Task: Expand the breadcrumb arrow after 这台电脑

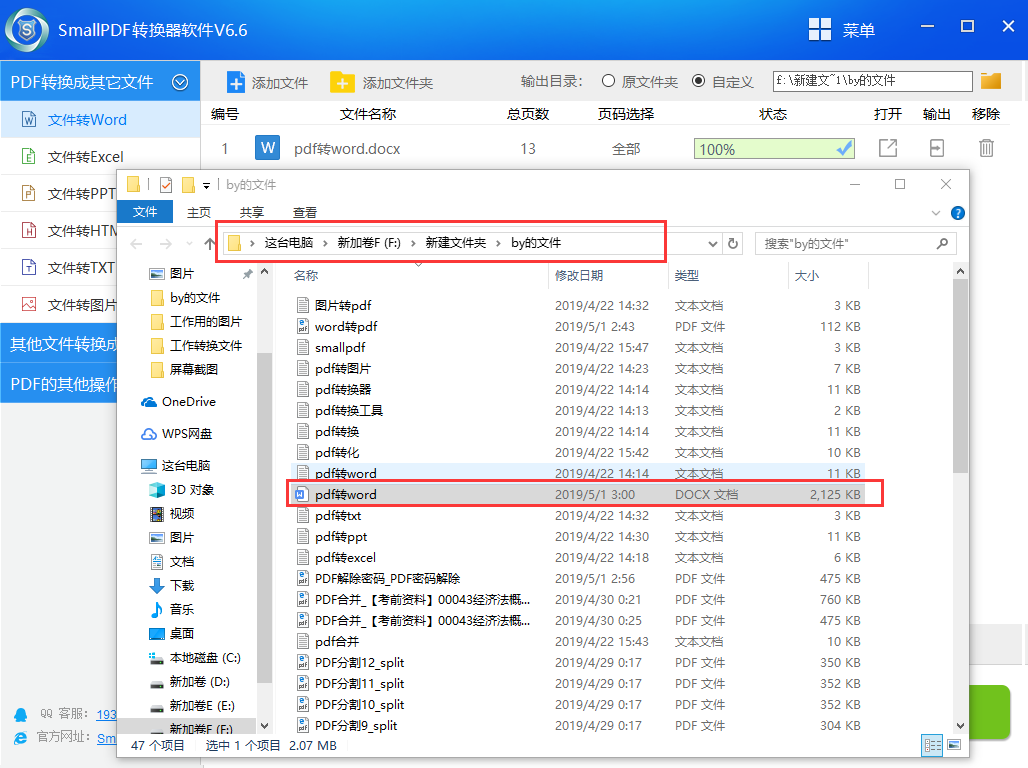Action: point(325,243)
